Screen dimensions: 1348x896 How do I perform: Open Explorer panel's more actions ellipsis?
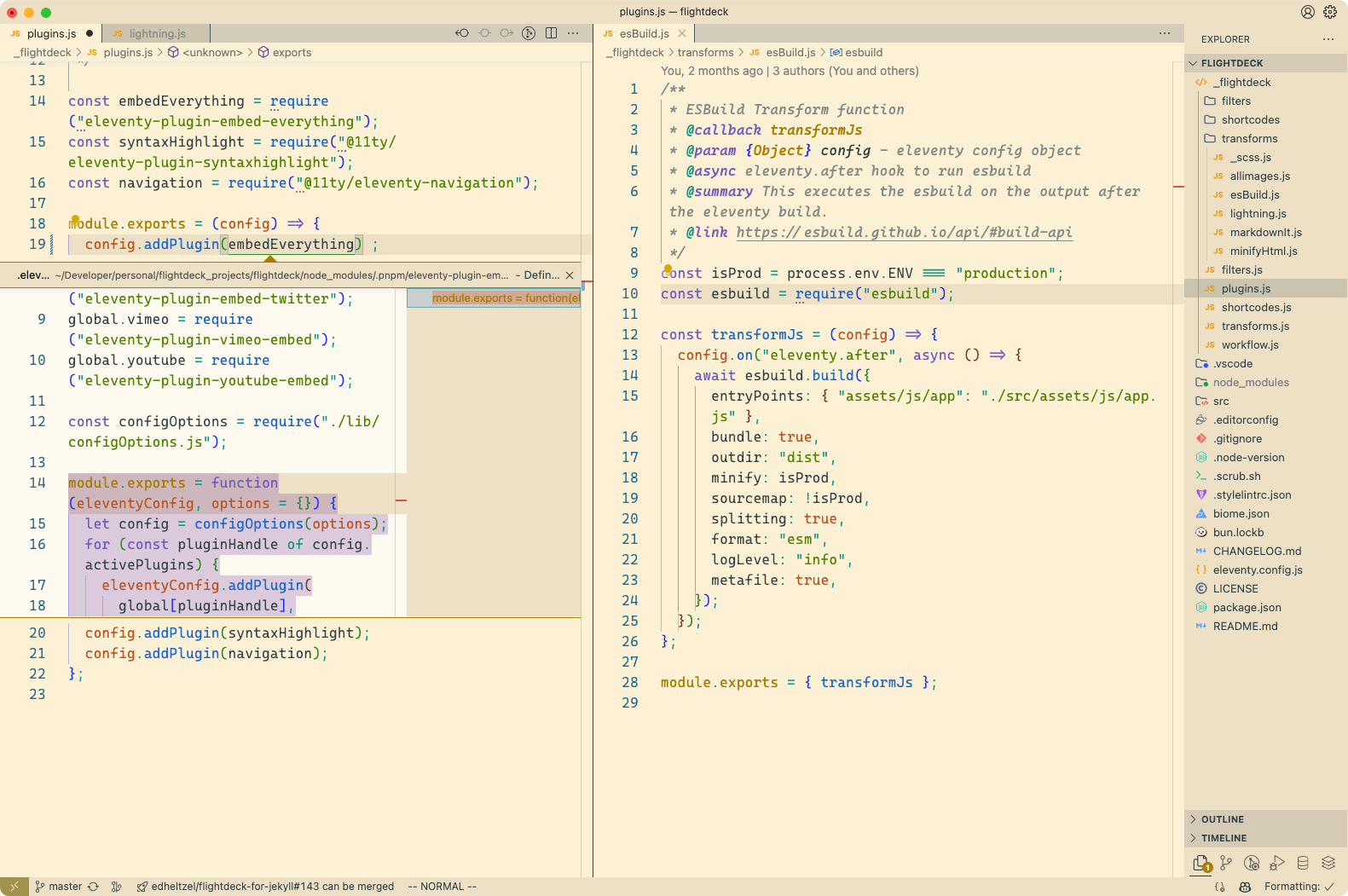coord(1328,39)
